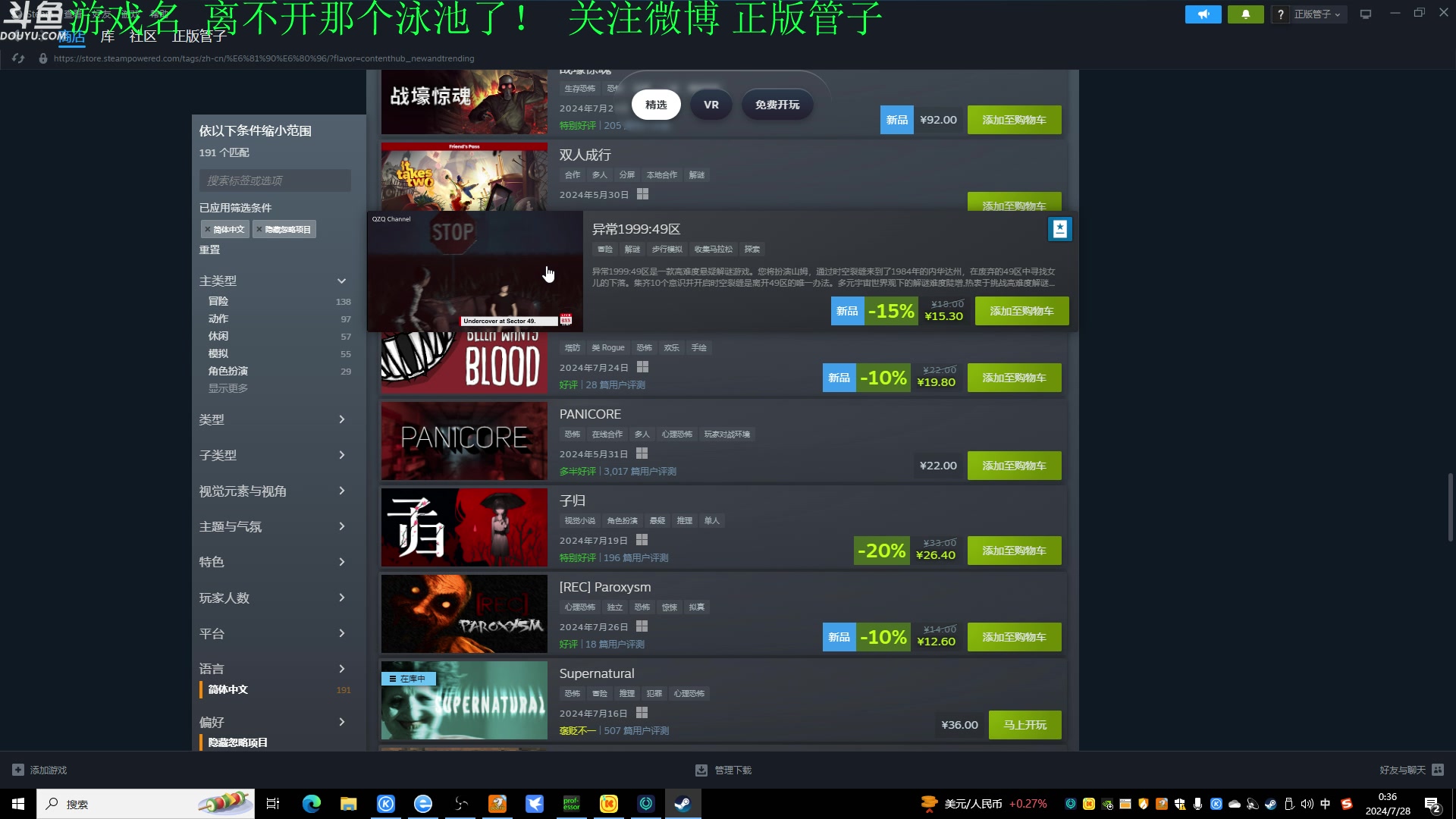Expand the 主题与气氛 filter section
This screenshot has height=819, width=1456.
pos(275,526)
